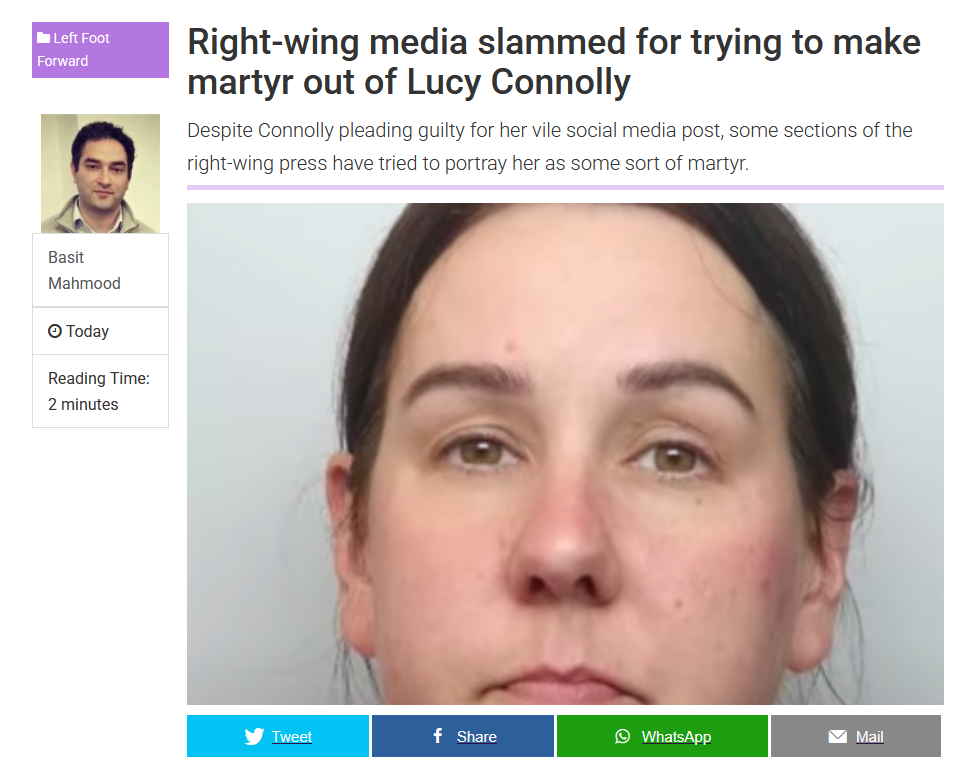Click the Mail link text
957x761 pixels.
870,737
